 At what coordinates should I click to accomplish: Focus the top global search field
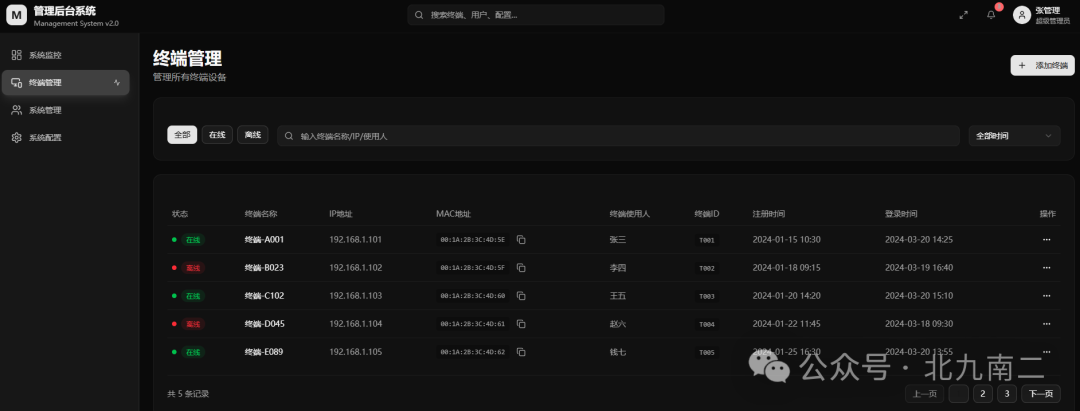(535, 14)
